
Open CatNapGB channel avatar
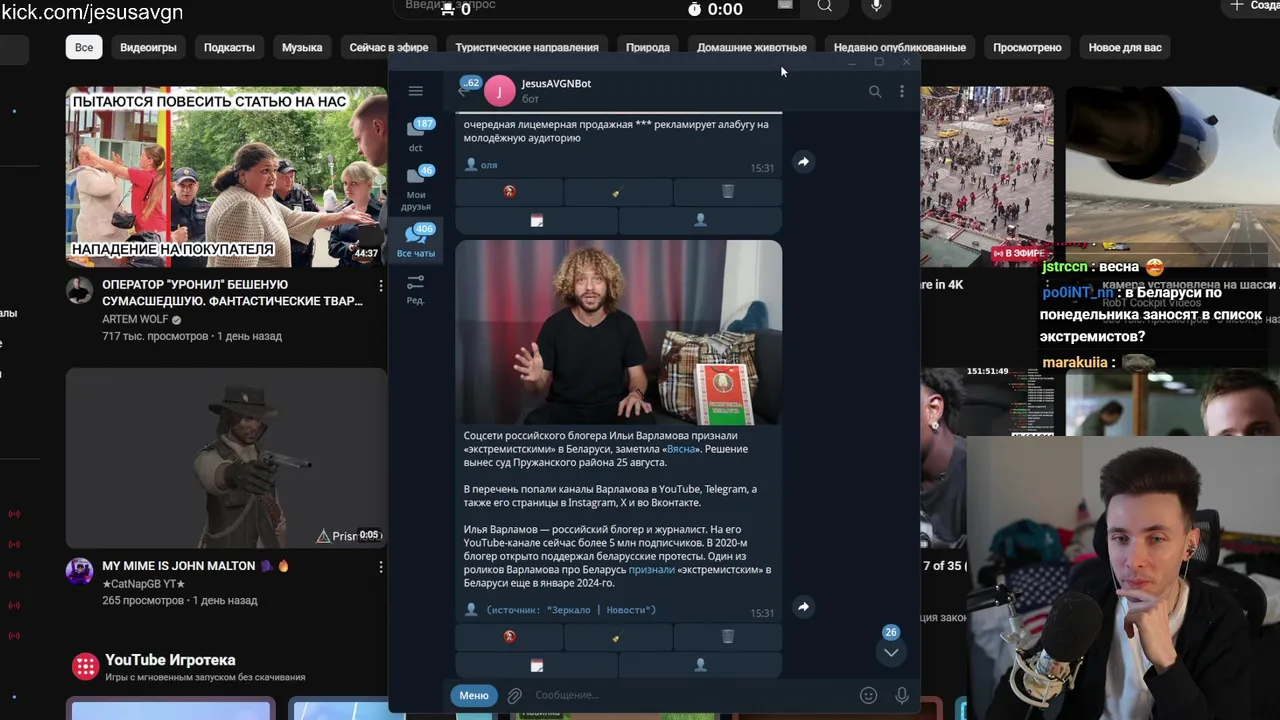[79, 572]
